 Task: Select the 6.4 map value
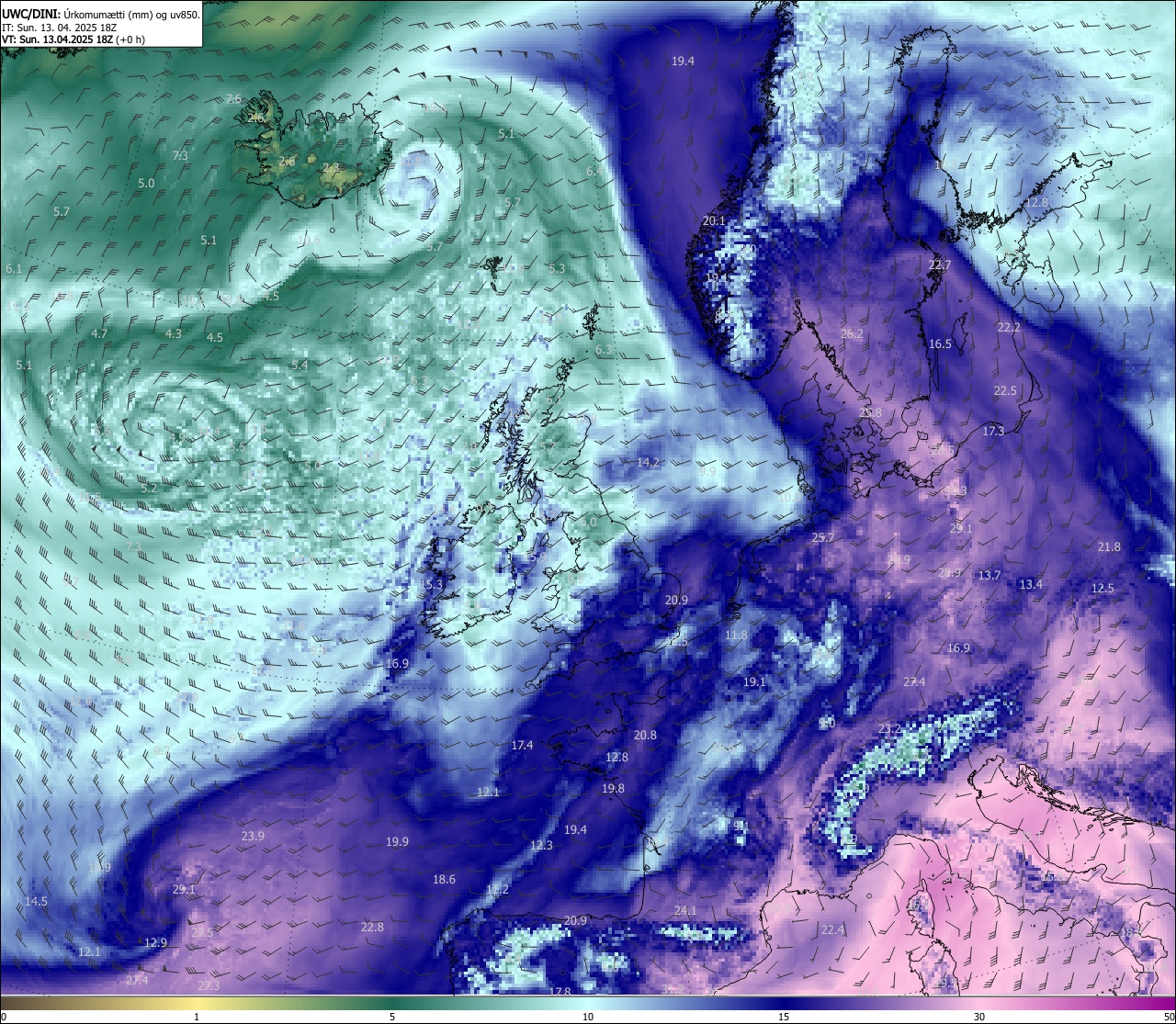(594, 172)
